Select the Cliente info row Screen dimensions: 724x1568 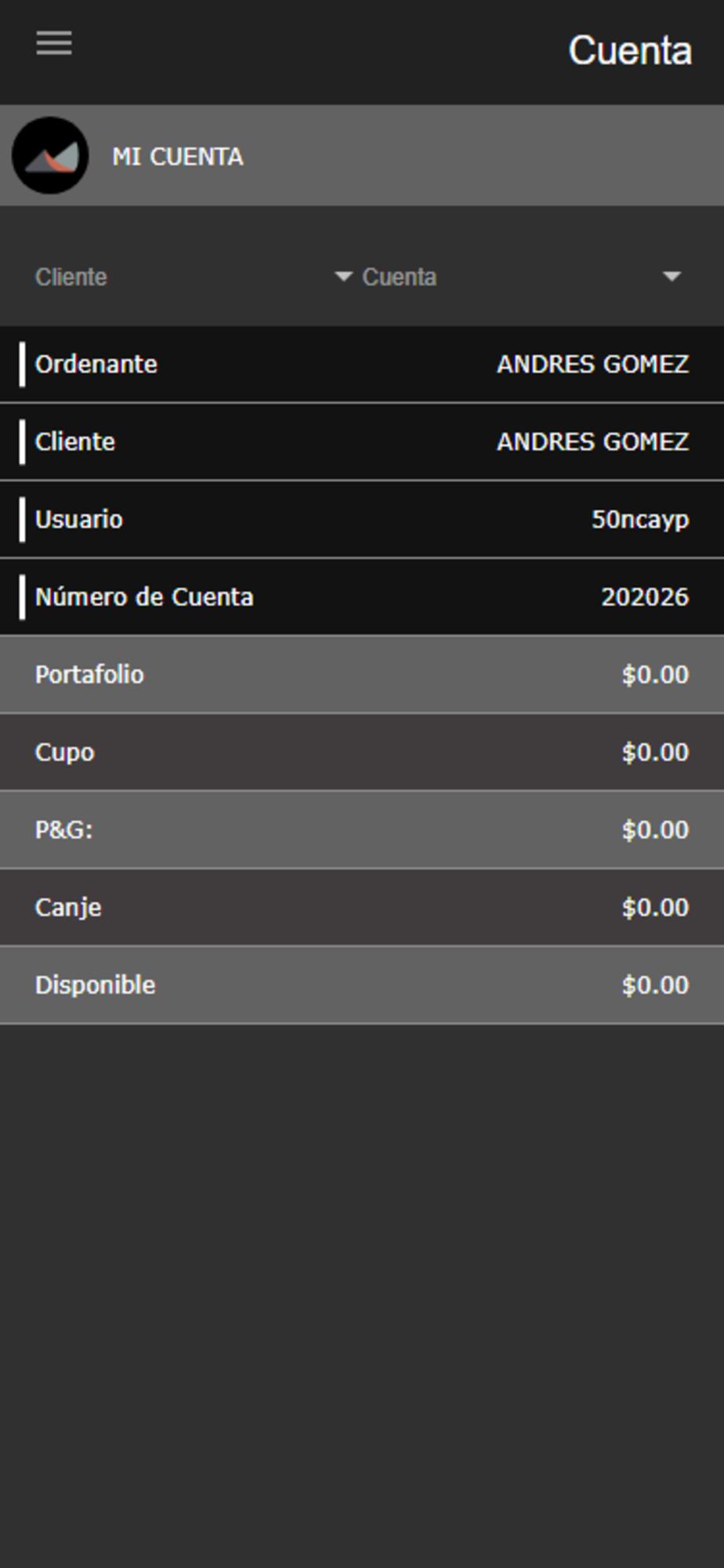pos(362,442)
